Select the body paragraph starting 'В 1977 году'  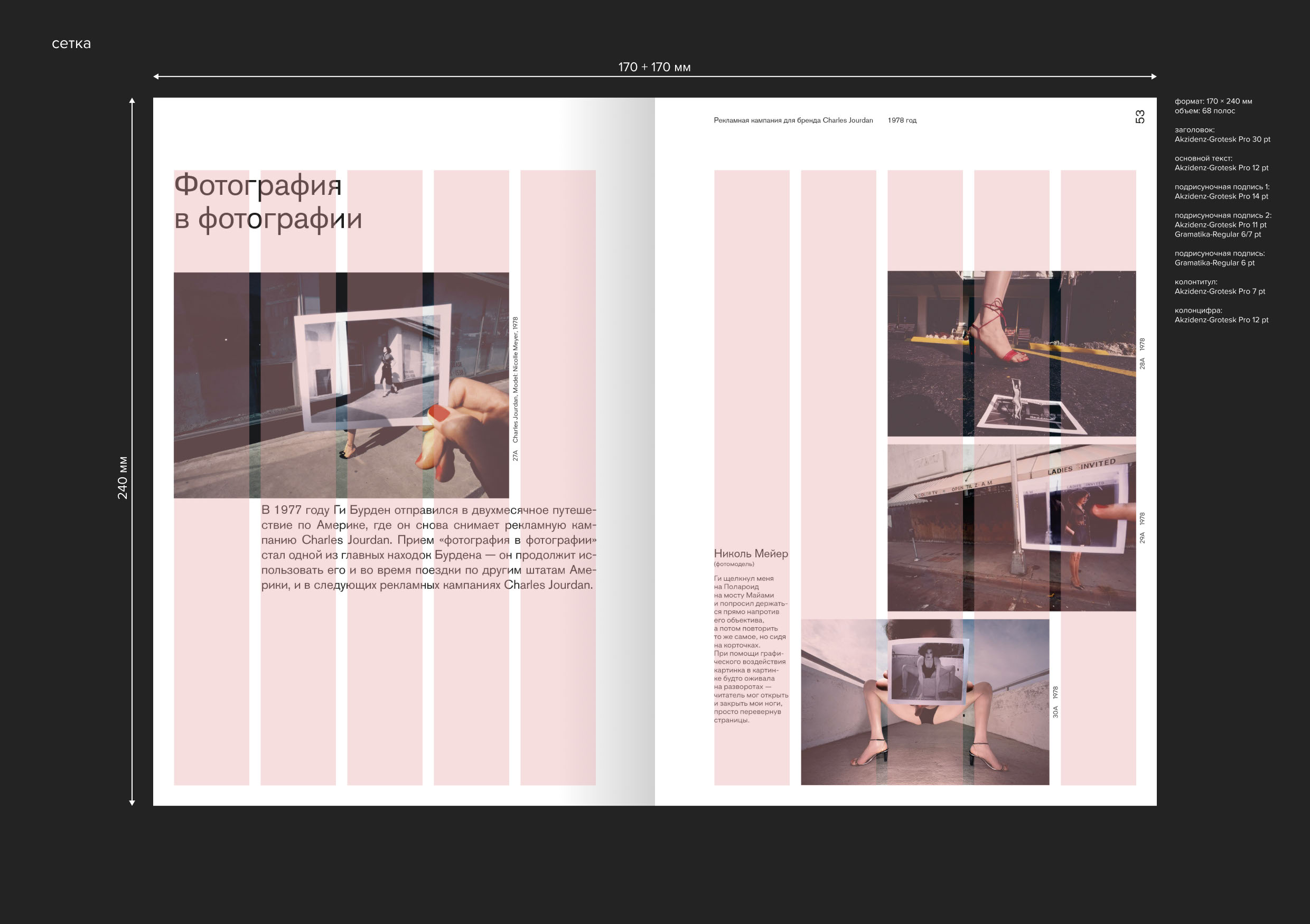tap(428, 547)
